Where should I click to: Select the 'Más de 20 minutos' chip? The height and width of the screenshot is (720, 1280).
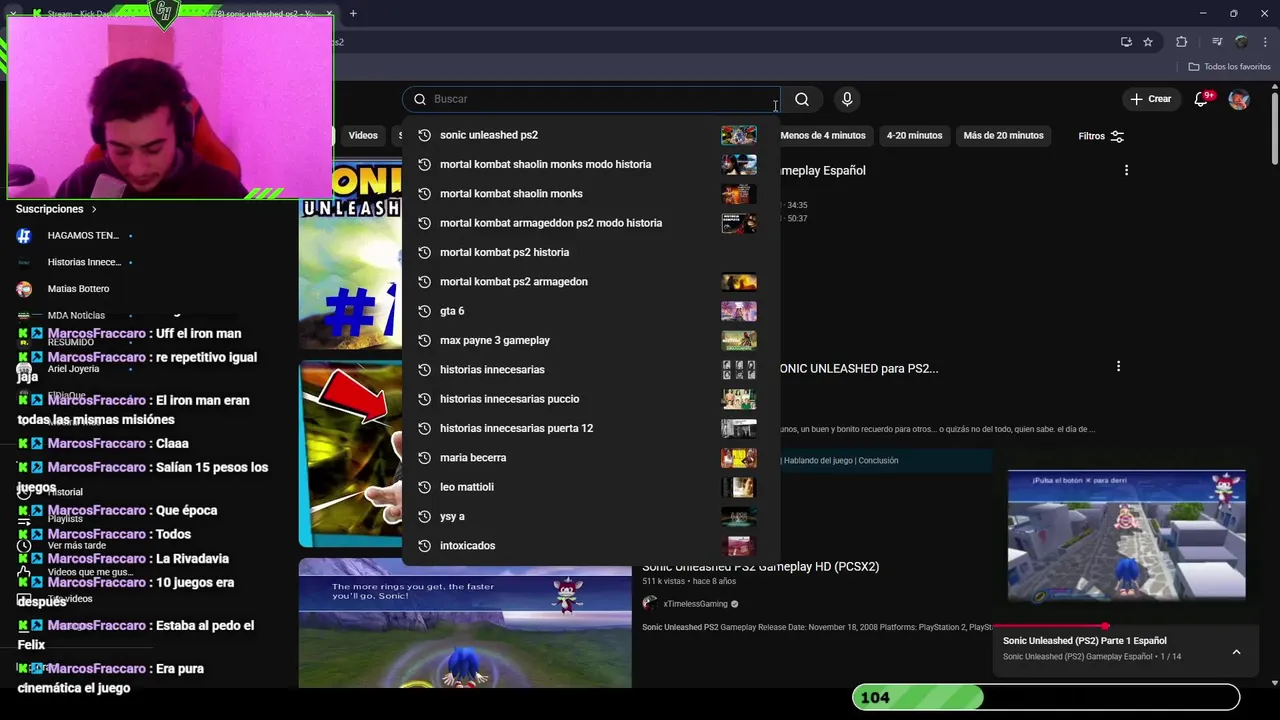[1003, 136]
